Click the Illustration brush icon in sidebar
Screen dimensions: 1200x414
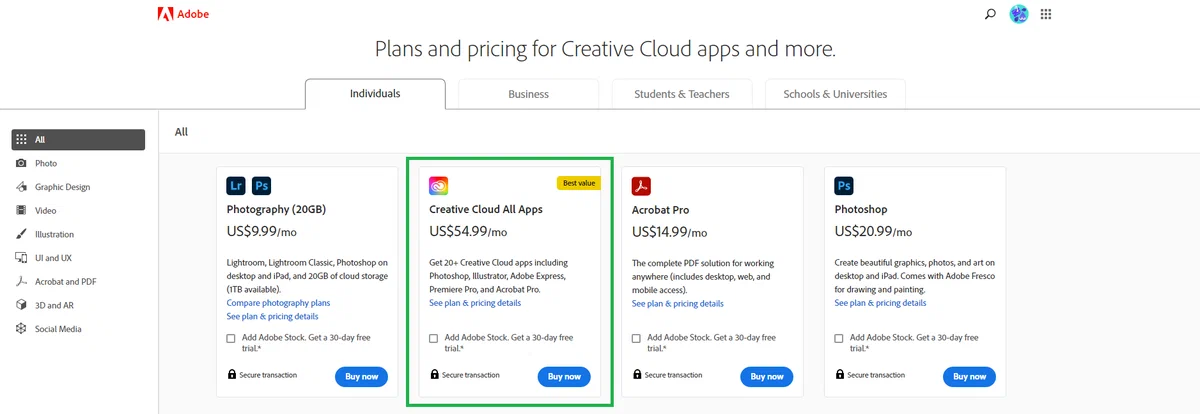(22, 234)
